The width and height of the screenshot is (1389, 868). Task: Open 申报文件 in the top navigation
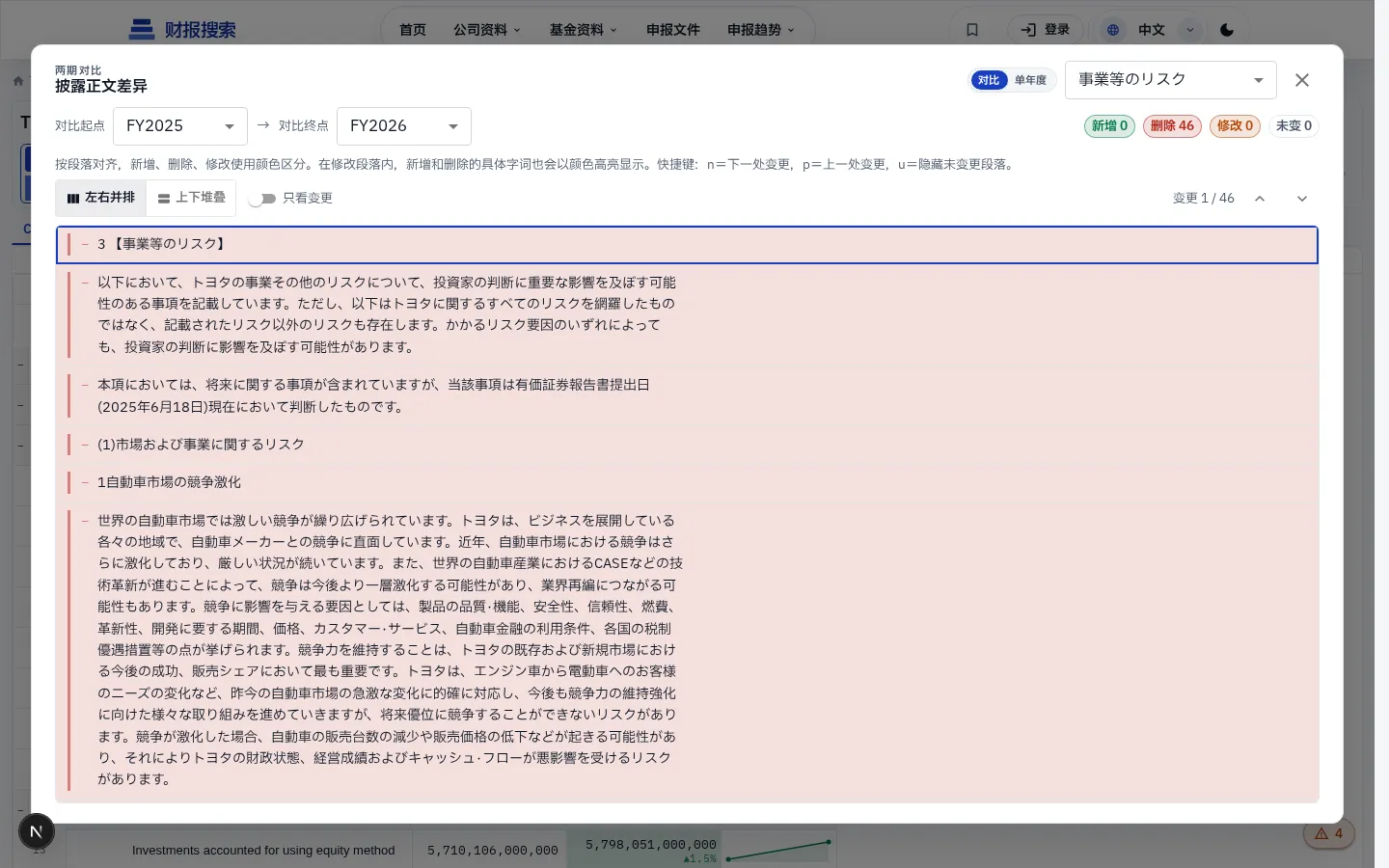pyautogui.click(x=673, y=30)
